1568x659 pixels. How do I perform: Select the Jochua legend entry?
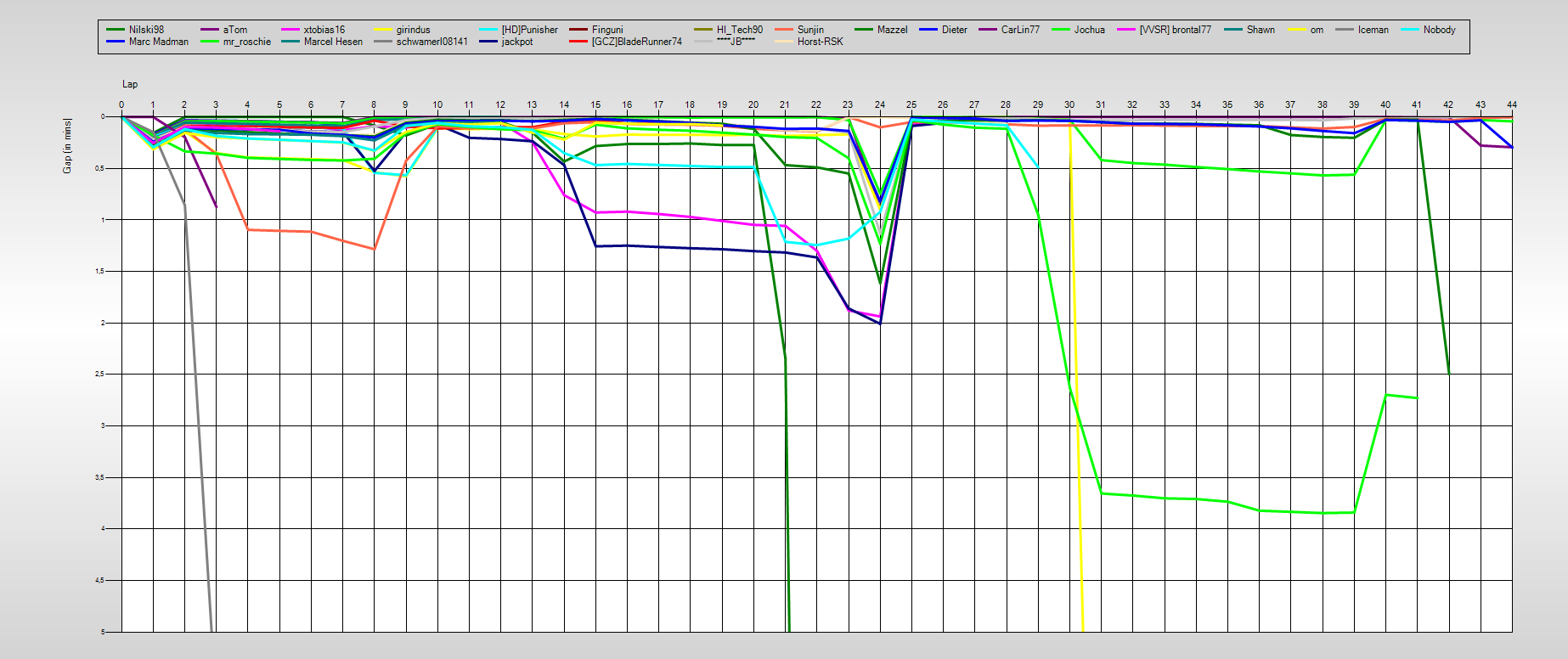pos(1089,30)
